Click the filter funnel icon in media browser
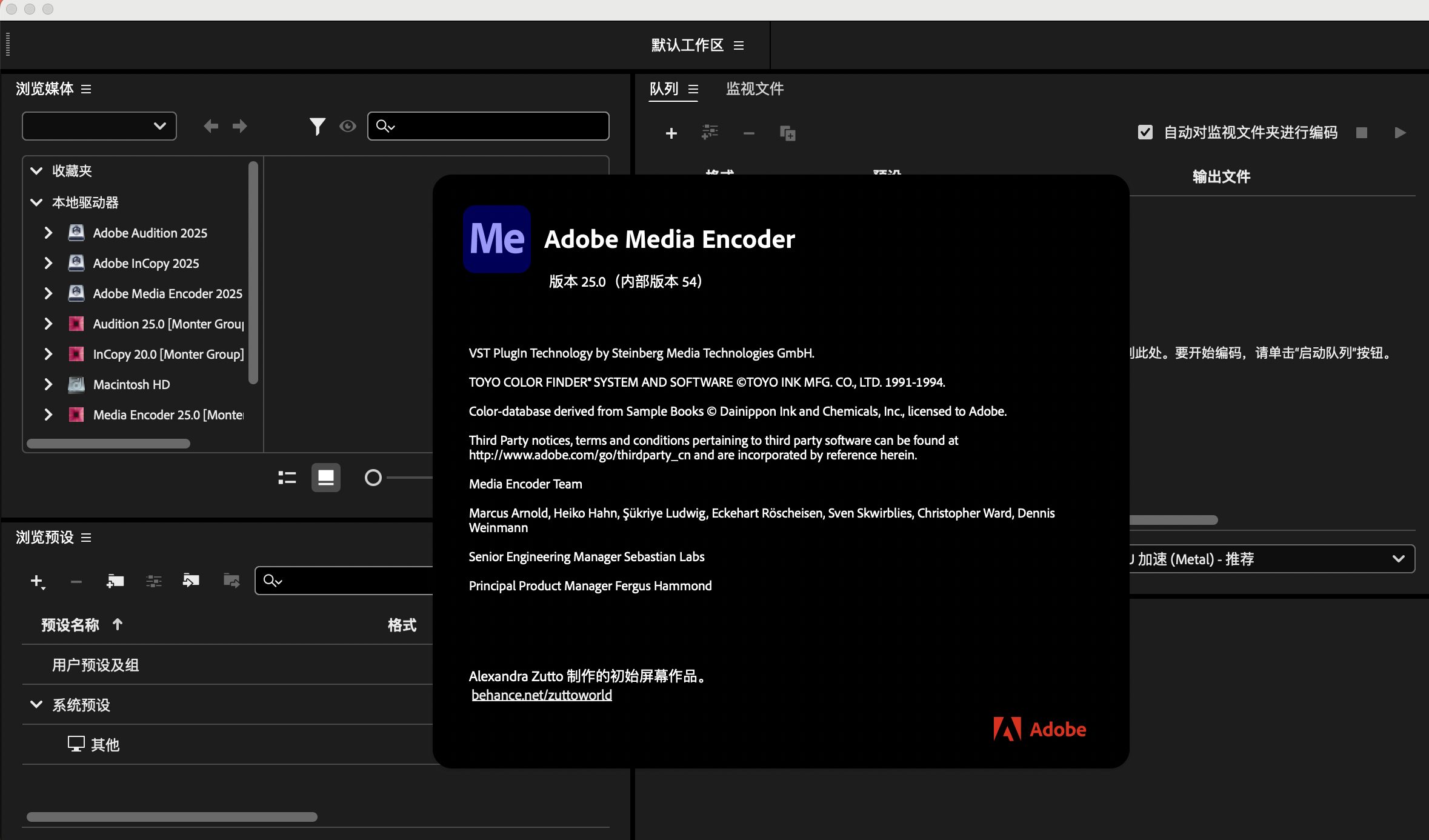Screen dimensions: 1429x840 pyautogui.click(x=317, y=126)
